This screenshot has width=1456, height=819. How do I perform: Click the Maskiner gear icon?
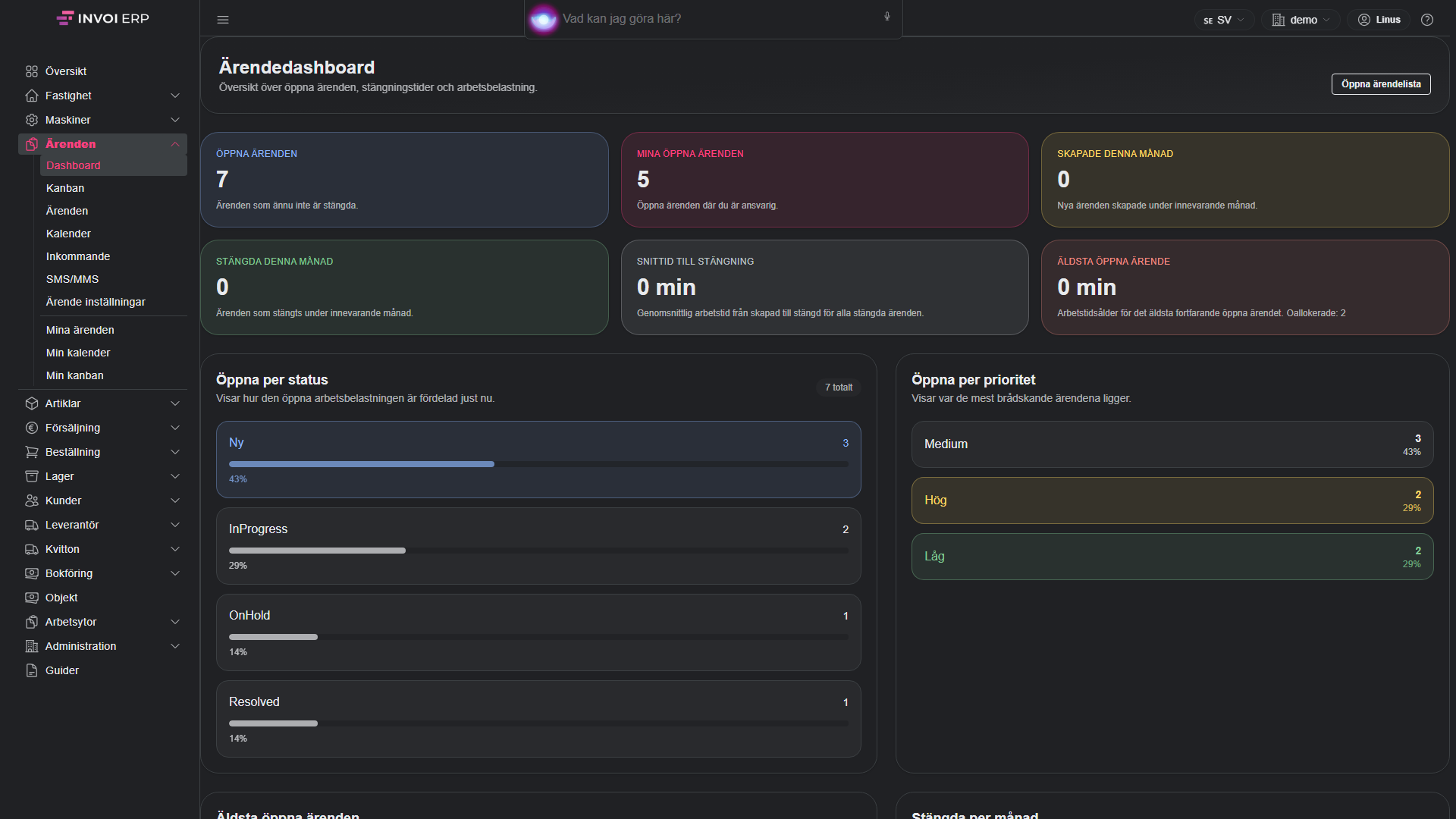pyautogui.click(x=32, y=120)
